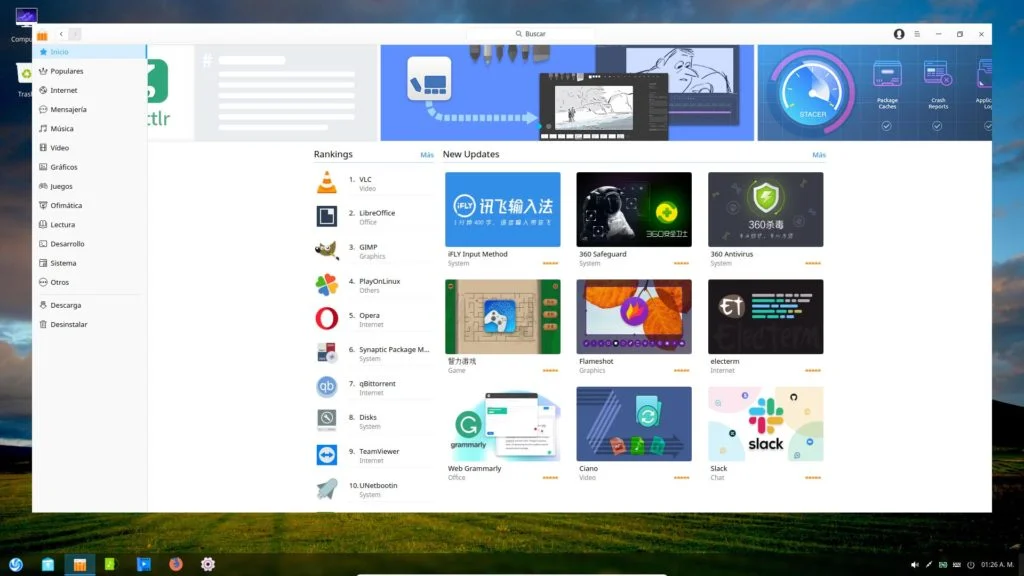This screenshot has height=576, width=1024.
Task: Click the storyboard app banner
Action: click(x=567, y=93)
